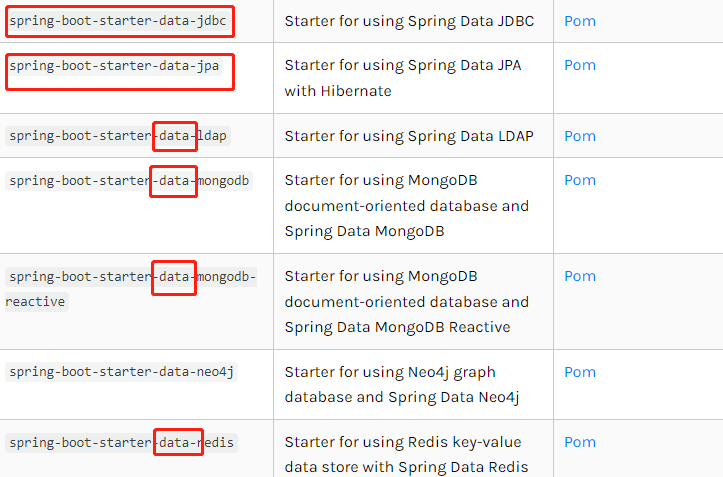Click the spring-boot-starter-data-ldap code label

point(118,136)
